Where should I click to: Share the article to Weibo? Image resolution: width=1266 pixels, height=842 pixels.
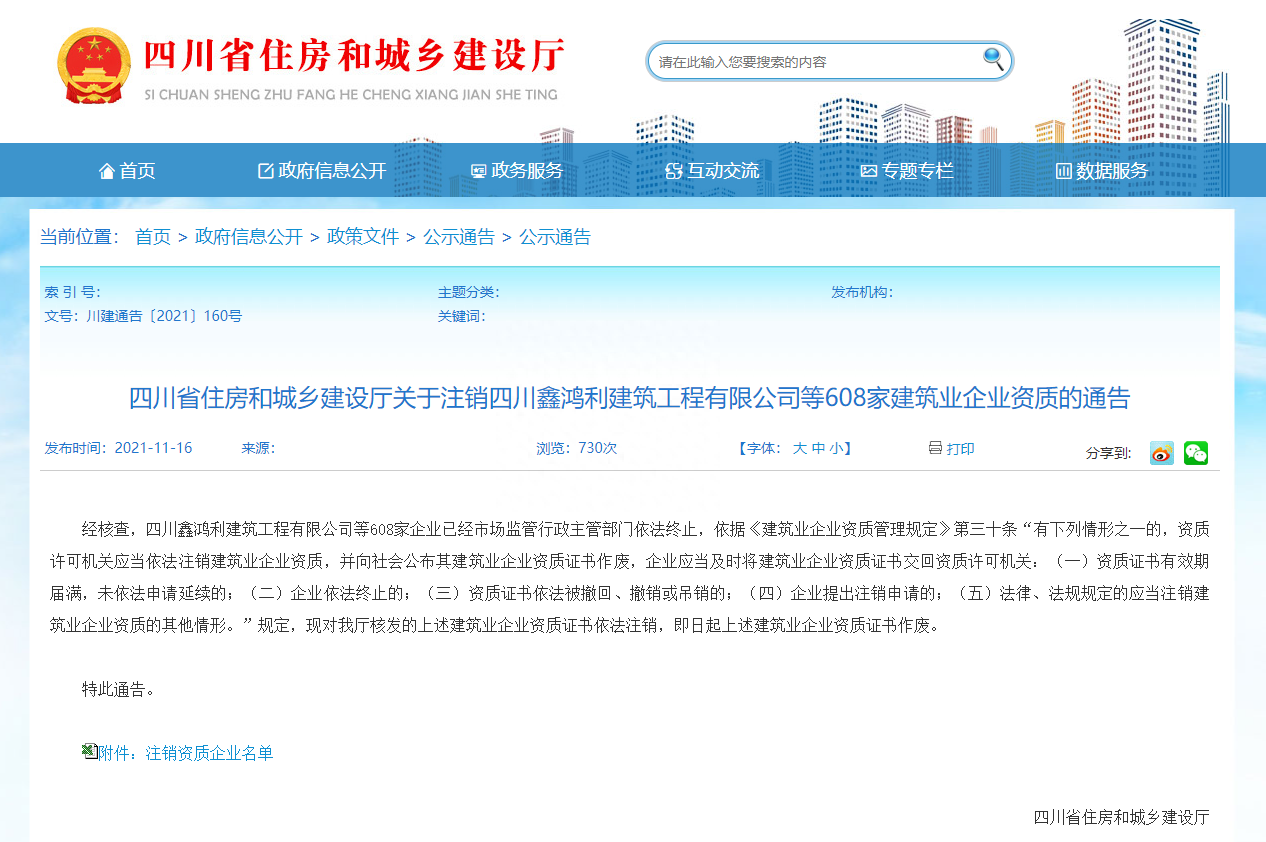pos(1160,453)
